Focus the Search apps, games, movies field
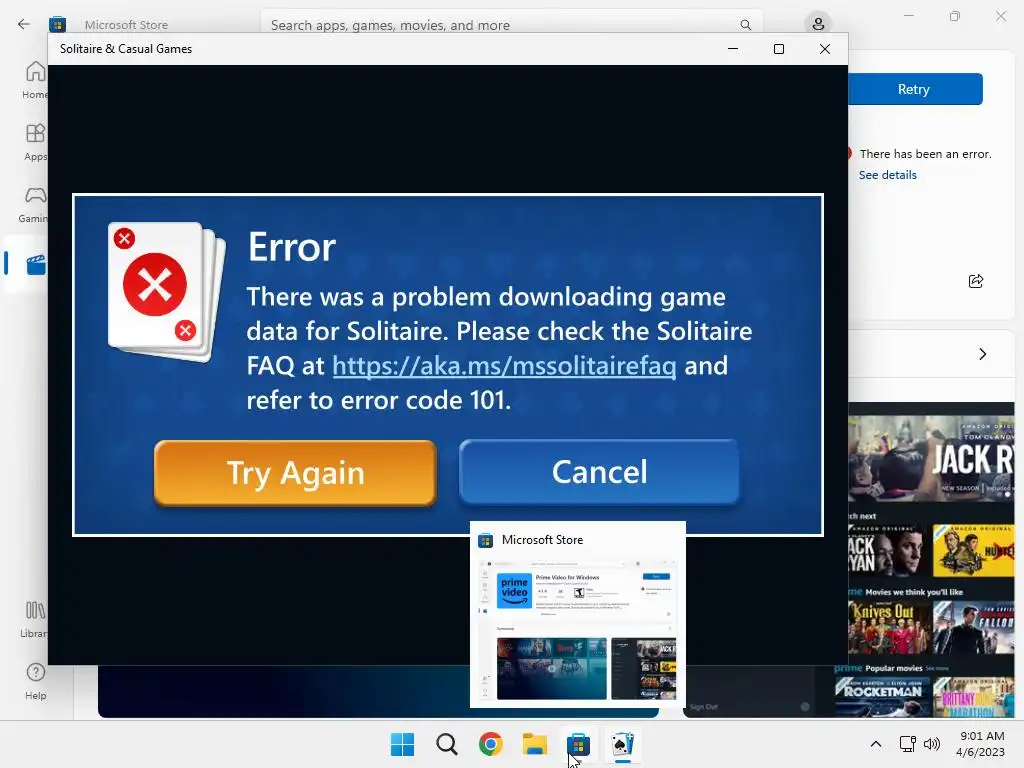Screen dimensions: 1024x768 click(511, 25)
